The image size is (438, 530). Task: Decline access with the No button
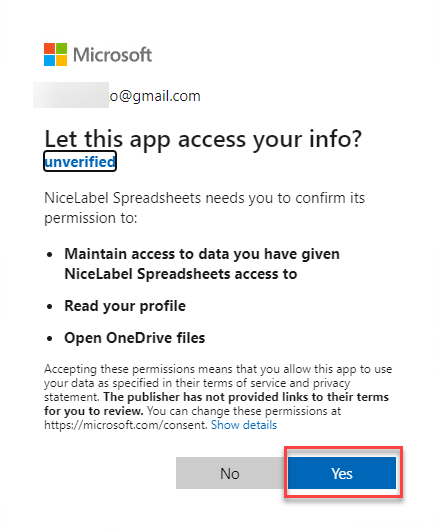pyautogui.click(x=230, y=473)
